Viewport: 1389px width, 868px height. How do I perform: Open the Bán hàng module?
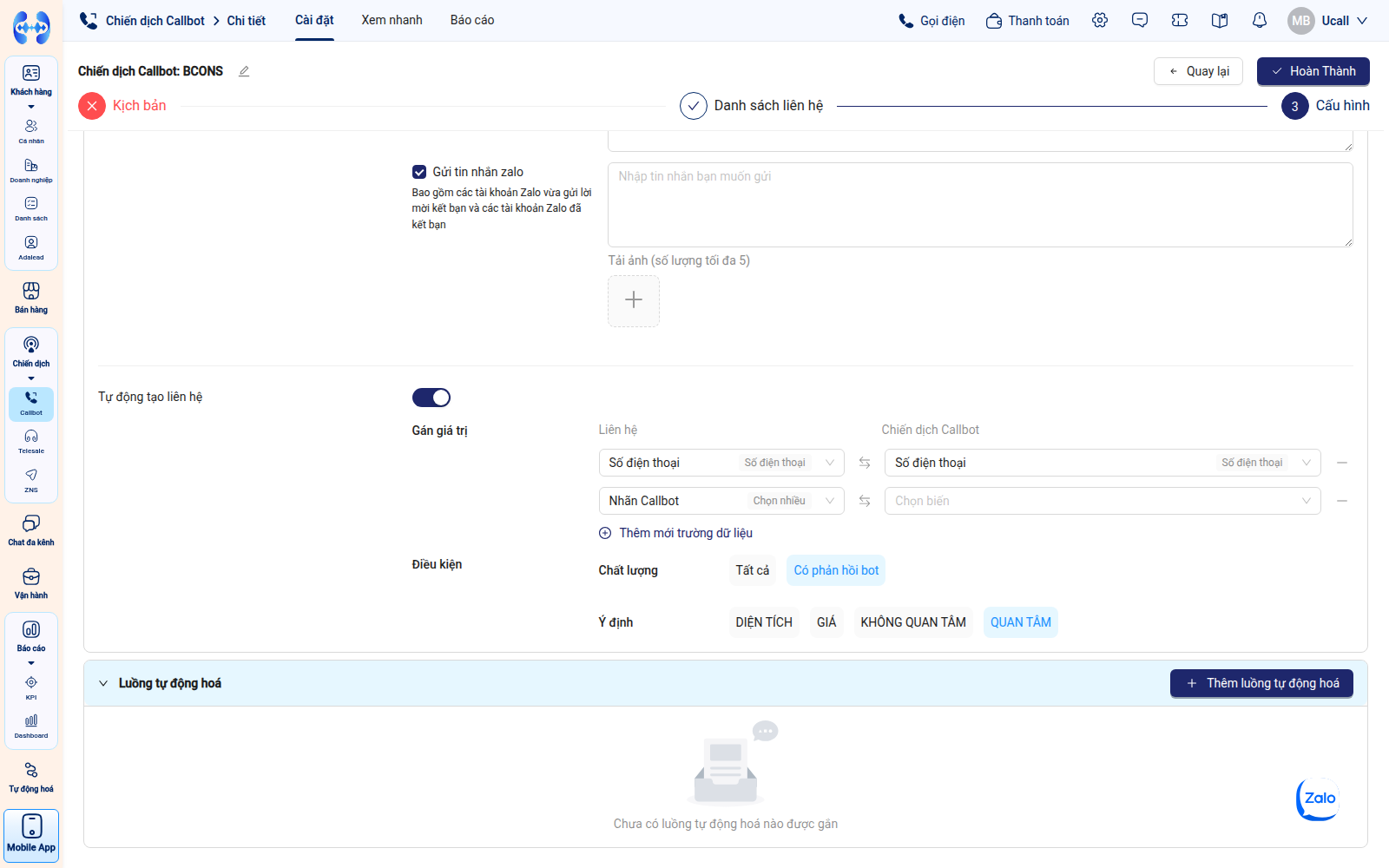tap(31, 298)
